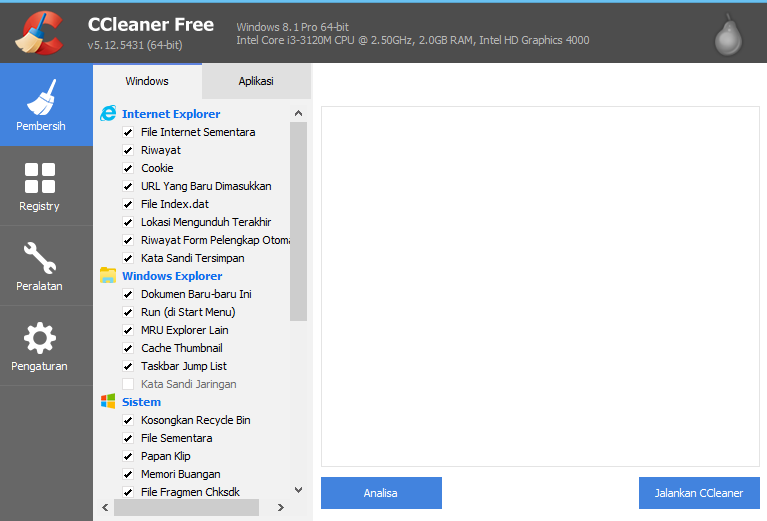This screenshot has height=521, width=767.
Task: Click the Sistem Windows flag icon
Action: tap(108, 402)
